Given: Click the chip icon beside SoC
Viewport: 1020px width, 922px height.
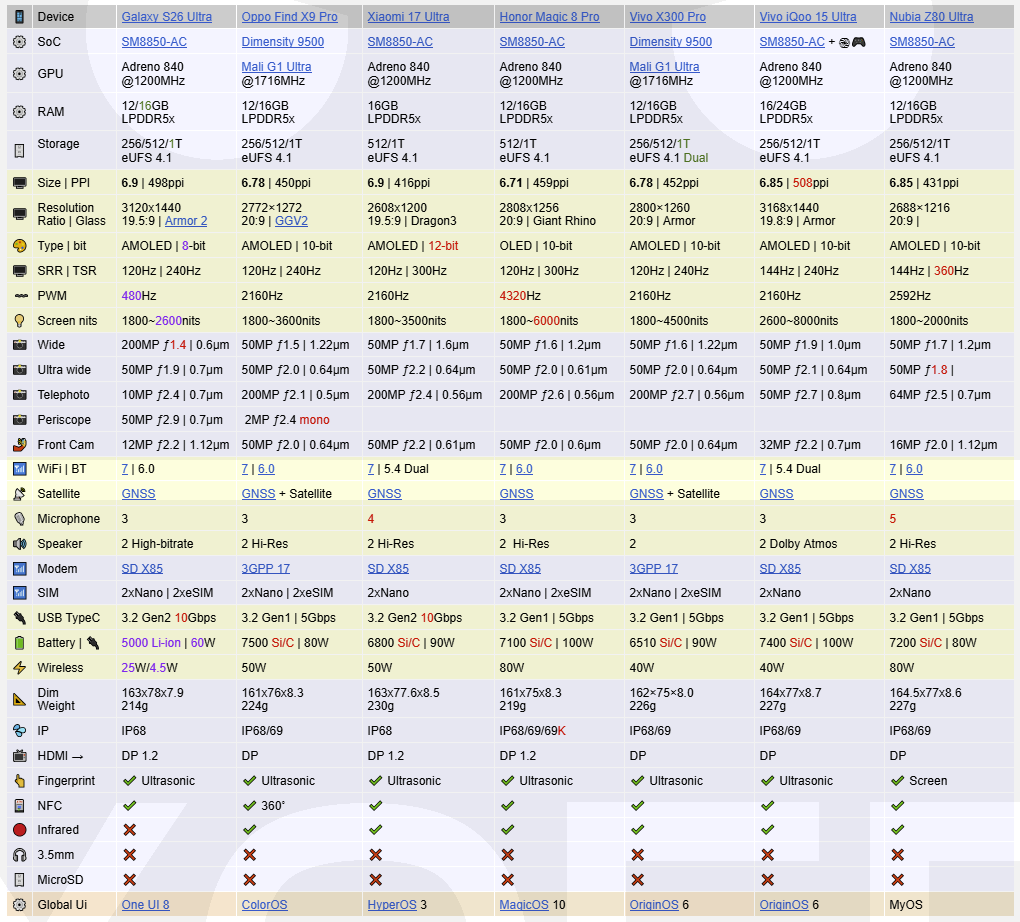Looking at the screenshot, I should coord(20,42).
